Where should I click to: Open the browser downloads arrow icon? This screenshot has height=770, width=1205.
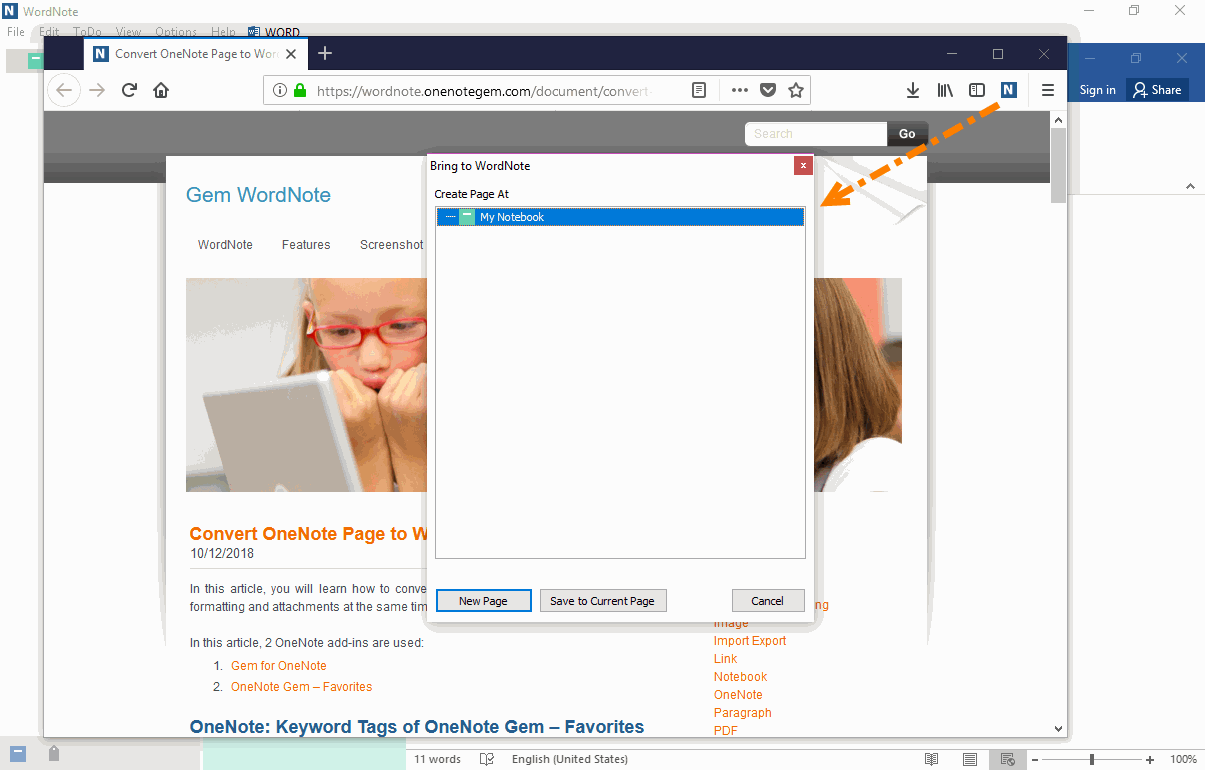[x=913, y=90]
